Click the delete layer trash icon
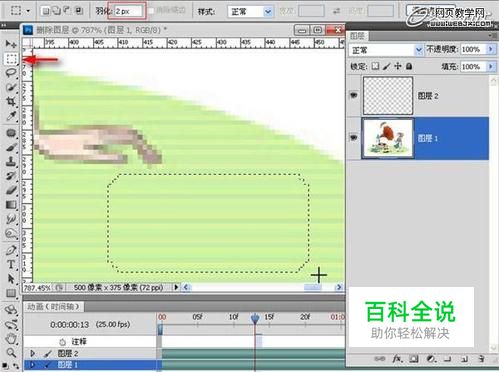Image resolution: width=499 pixels, height=372 pixels. click(x=481, y=359)
